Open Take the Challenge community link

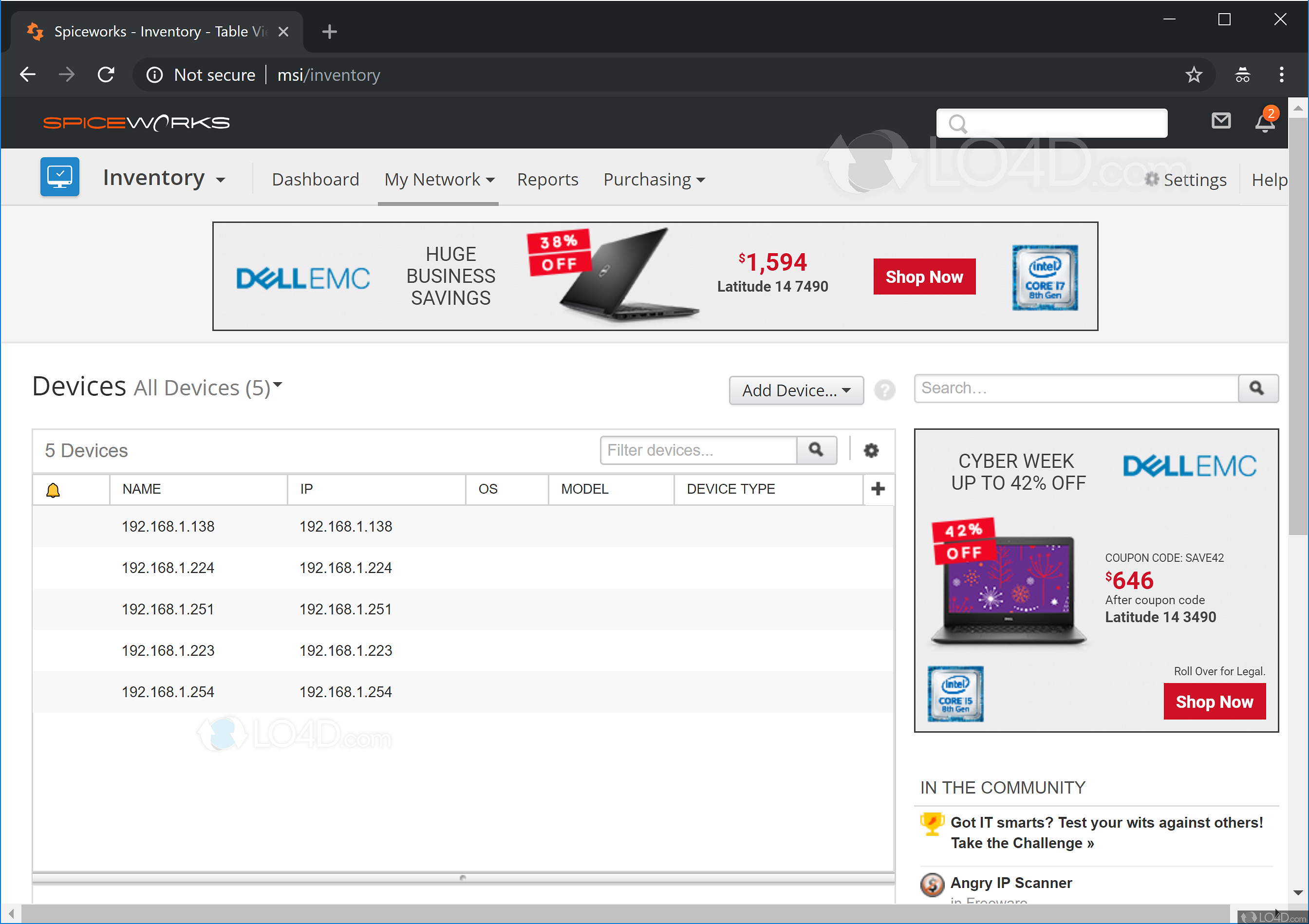(1022, 843)
